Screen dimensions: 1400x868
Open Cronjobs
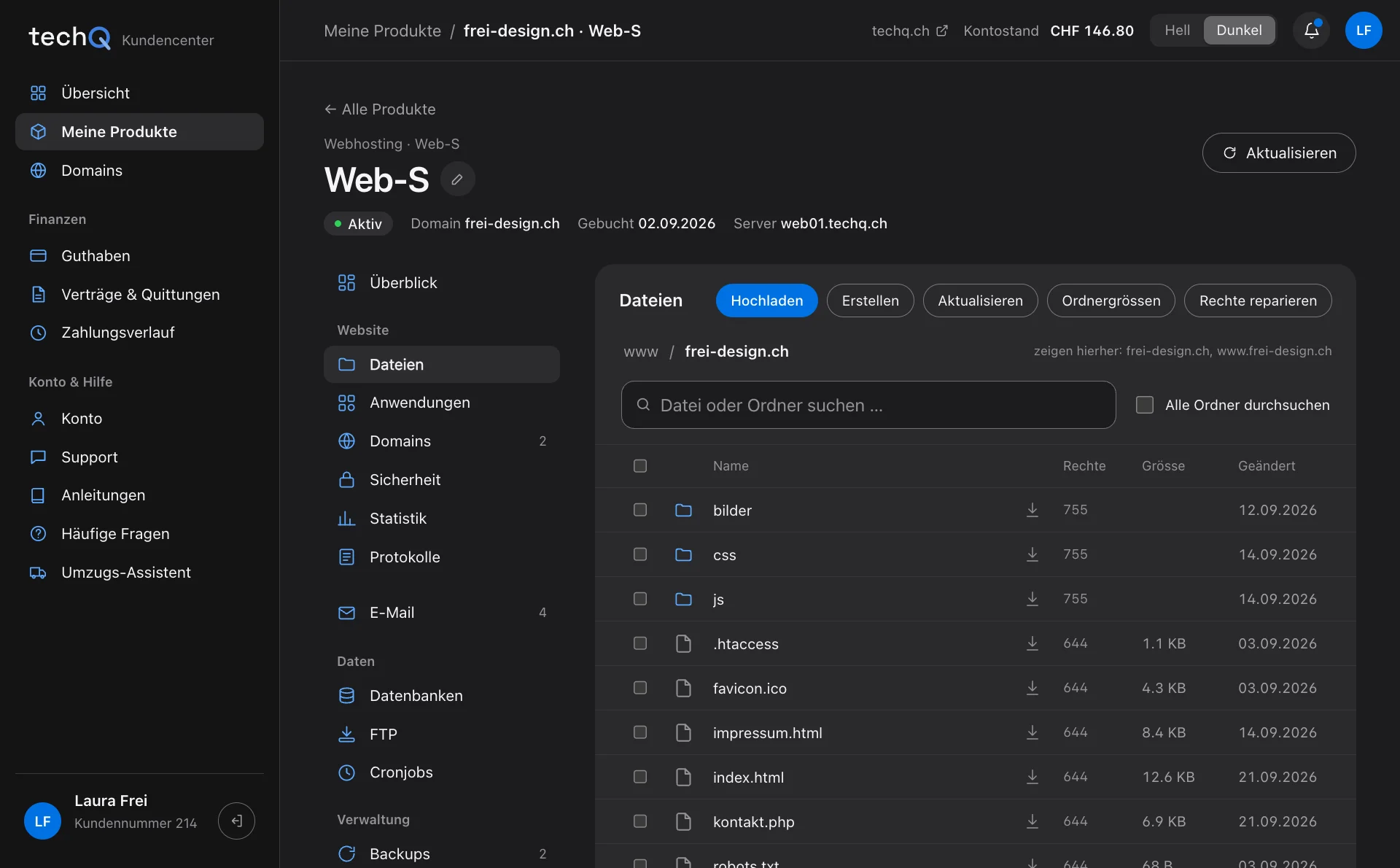pos(441,772)
